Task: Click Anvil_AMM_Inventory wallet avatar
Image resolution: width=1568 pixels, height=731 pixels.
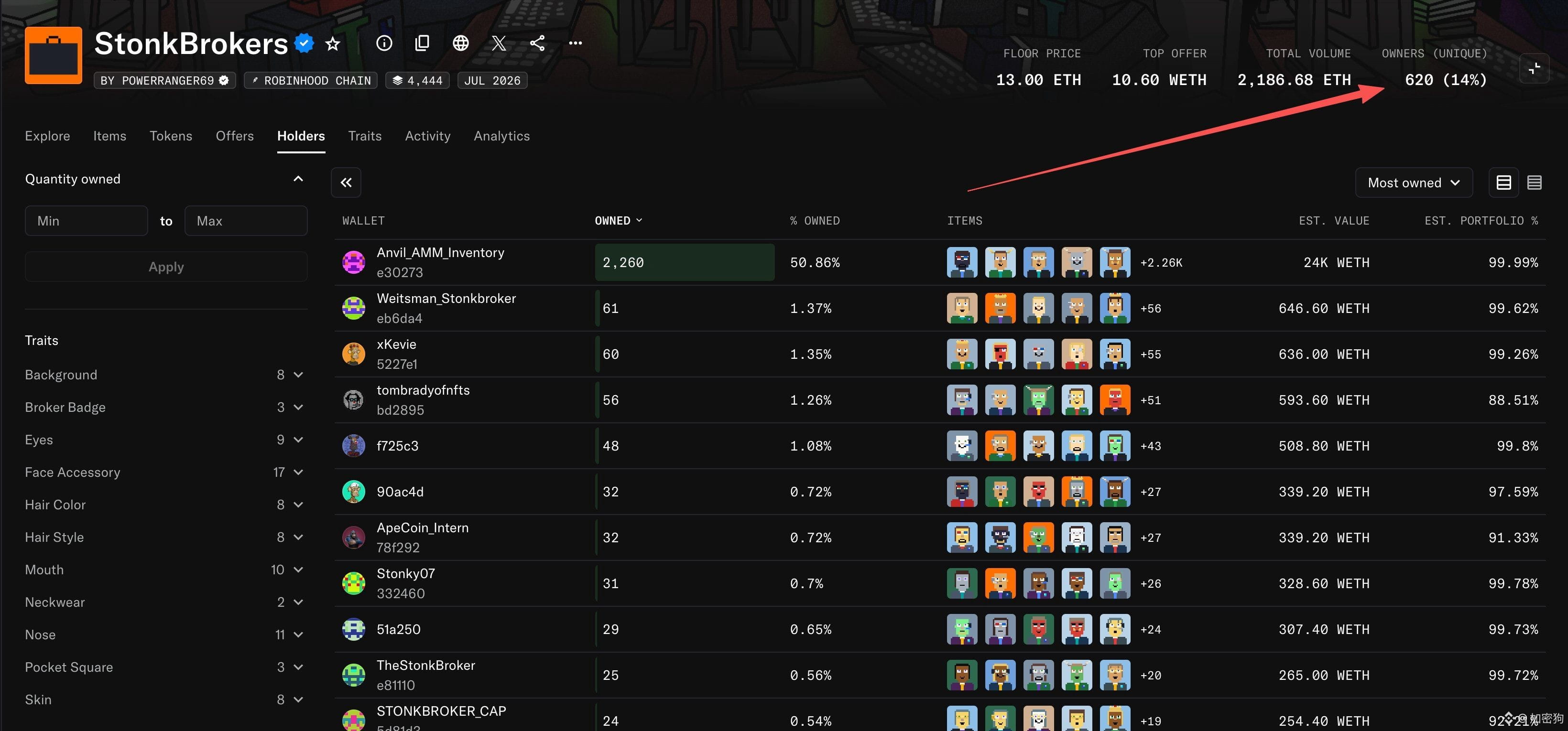Action: [354, 262]
